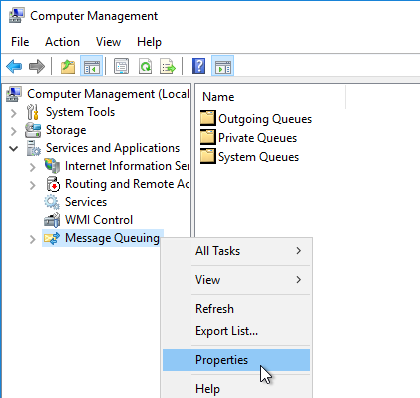The width and height of the screenshot is (420, 398).
Task: Open the Action menu
Action: coord(62,42)
